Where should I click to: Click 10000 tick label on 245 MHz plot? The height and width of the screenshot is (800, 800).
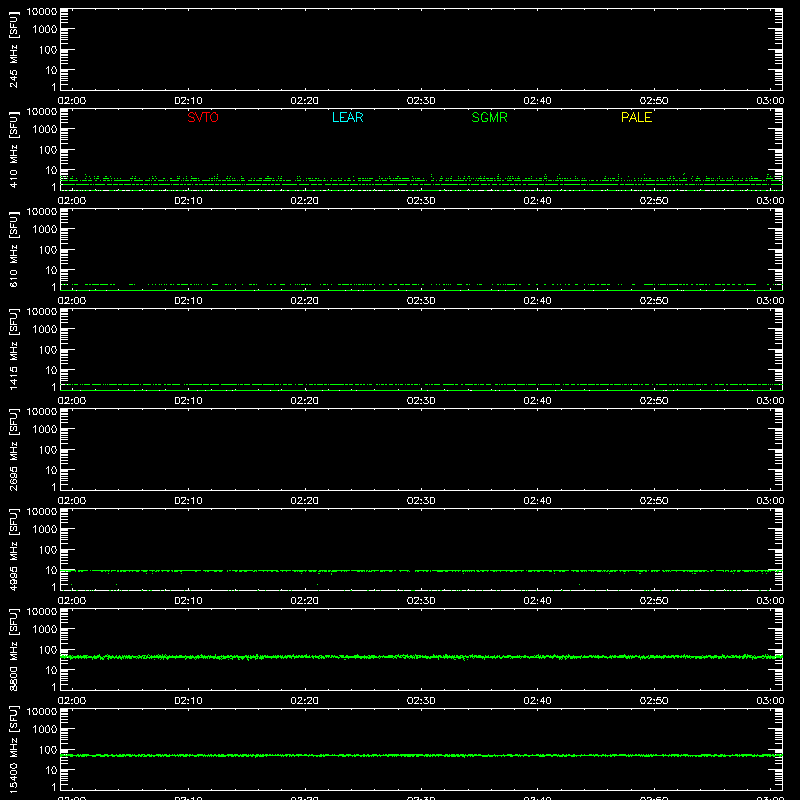[x=42, y=12]
